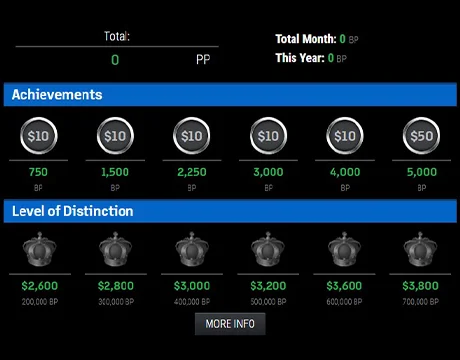Click the 600,000 BP label
The image size is (460, 360).
[344, 302]
